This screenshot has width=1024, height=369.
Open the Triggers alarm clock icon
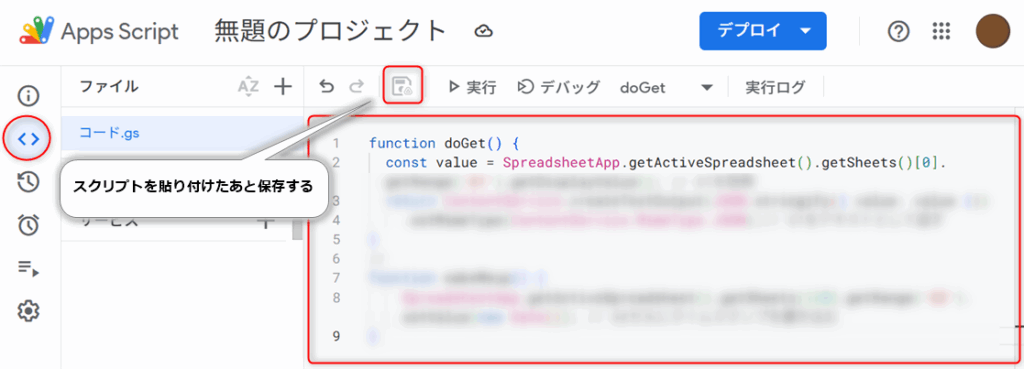point(28,225)
